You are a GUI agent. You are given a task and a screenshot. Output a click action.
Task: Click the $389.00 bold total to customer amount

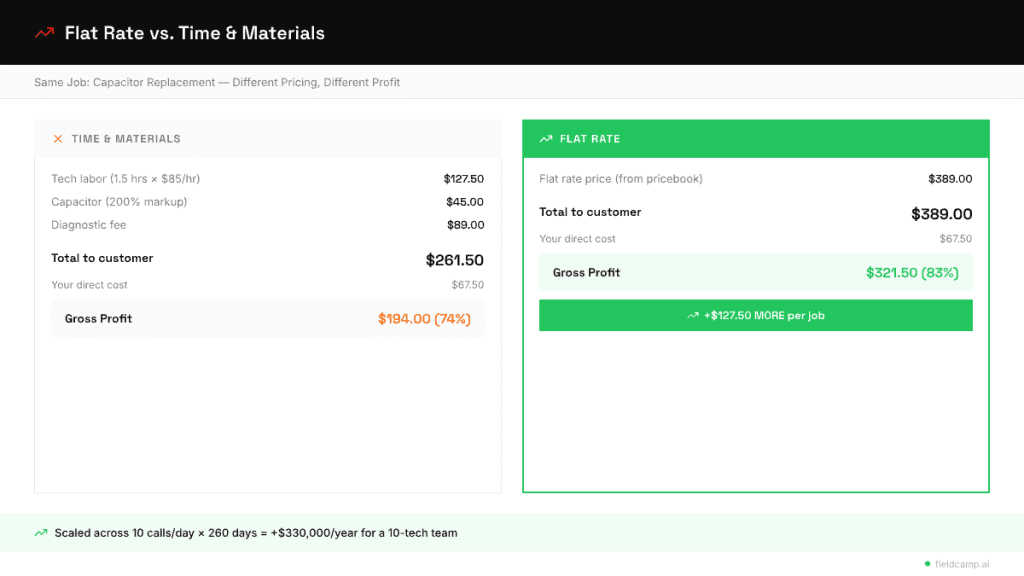point(941,214)
